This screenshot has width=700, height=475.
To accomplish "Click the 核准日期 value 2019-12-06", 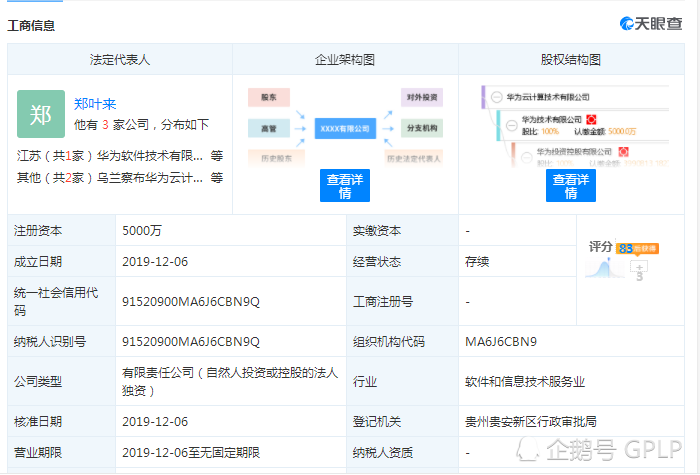I will pyautogui.click(x=155, y=421).
